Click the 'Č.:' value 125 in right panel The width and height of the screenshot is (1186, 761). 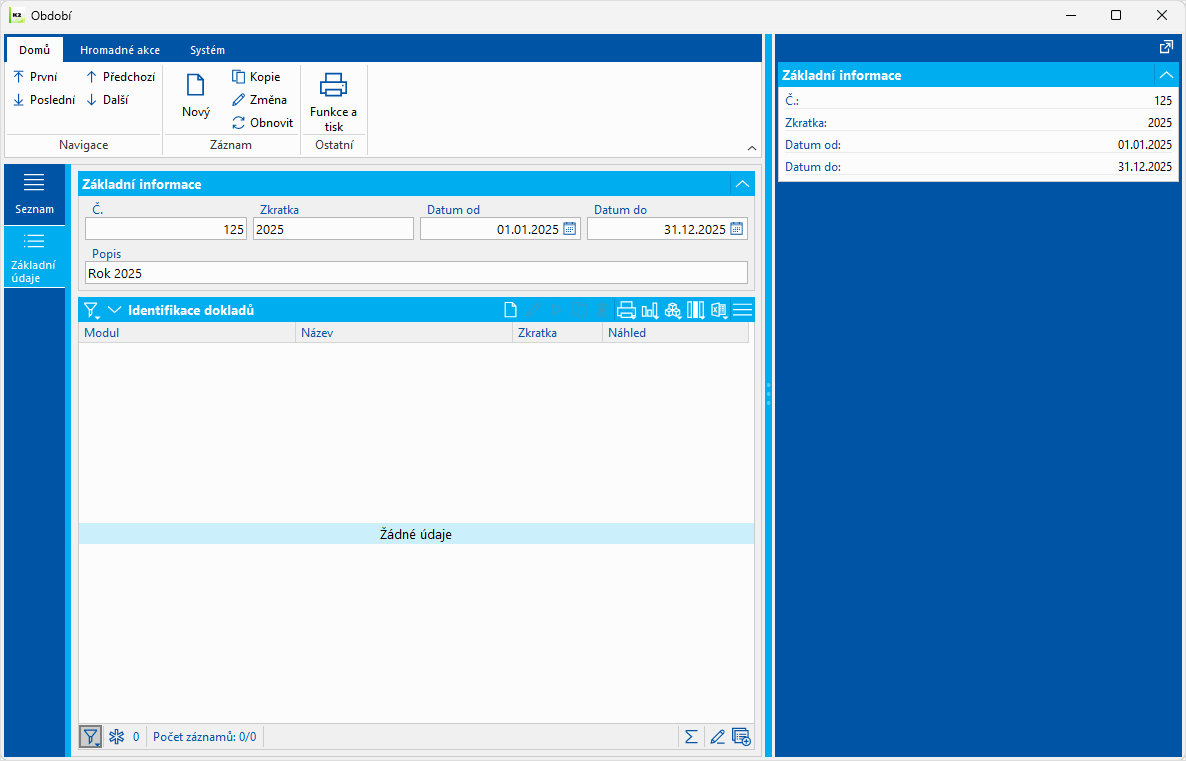point(1163,100)
